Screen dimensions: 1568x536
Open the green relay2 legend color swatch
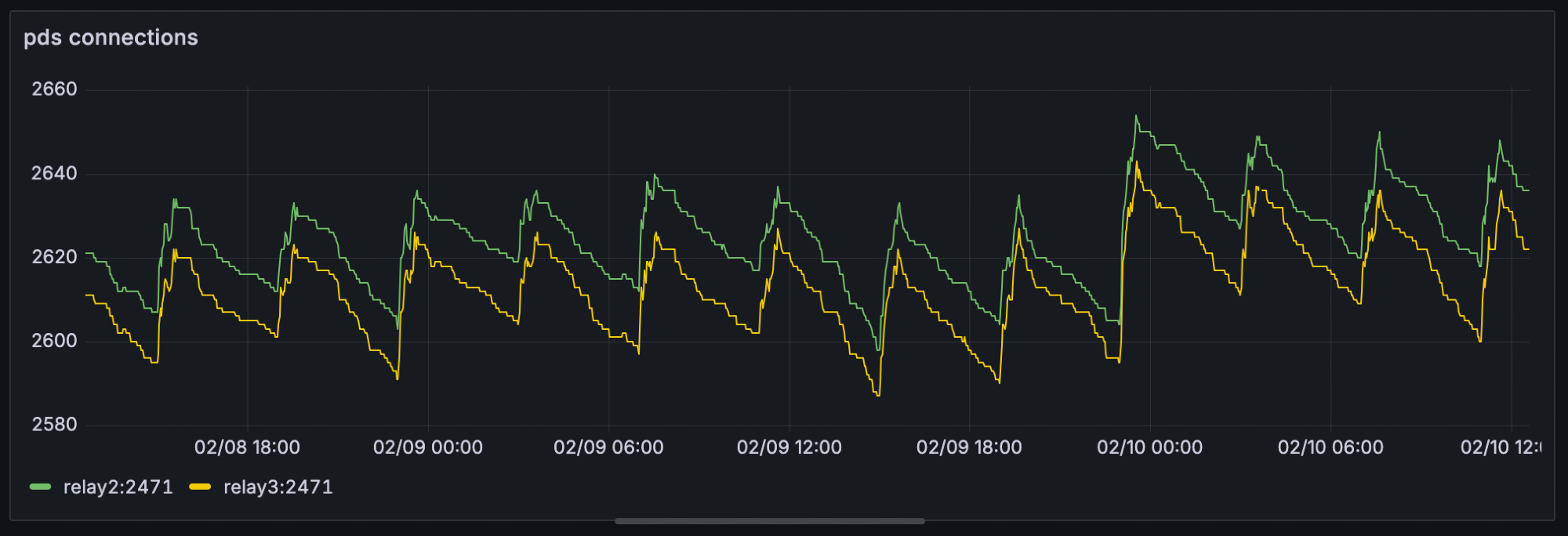[40, 487]
